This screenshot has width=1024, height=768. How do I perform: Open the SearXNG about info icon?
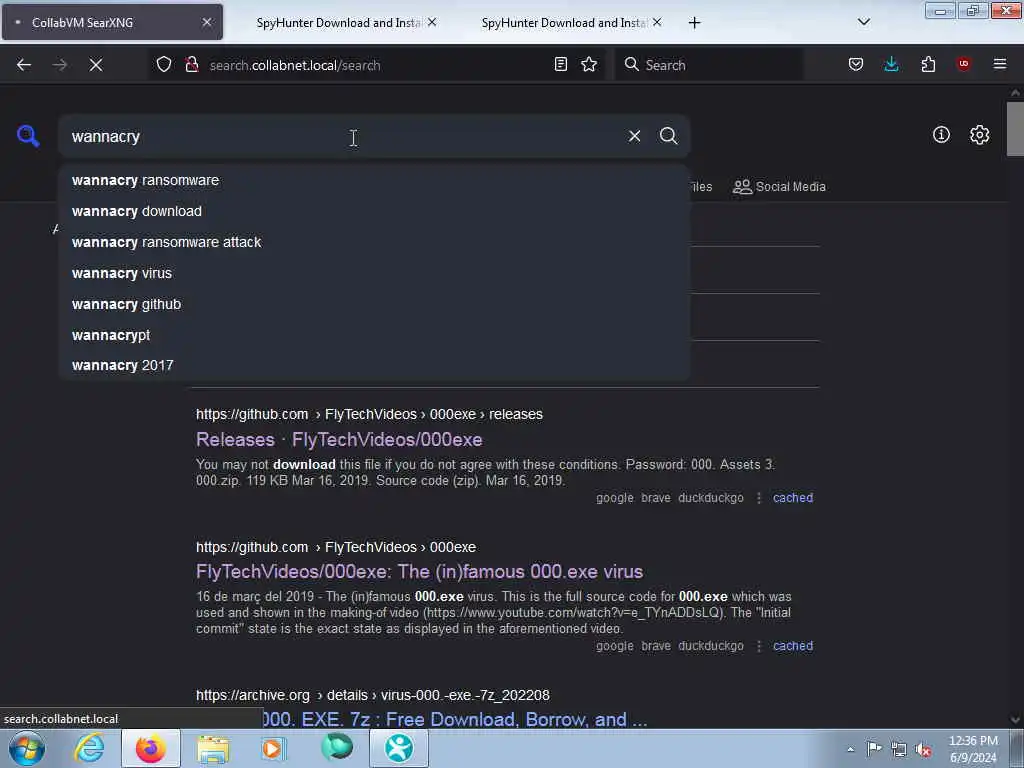(x=941, y=135)
